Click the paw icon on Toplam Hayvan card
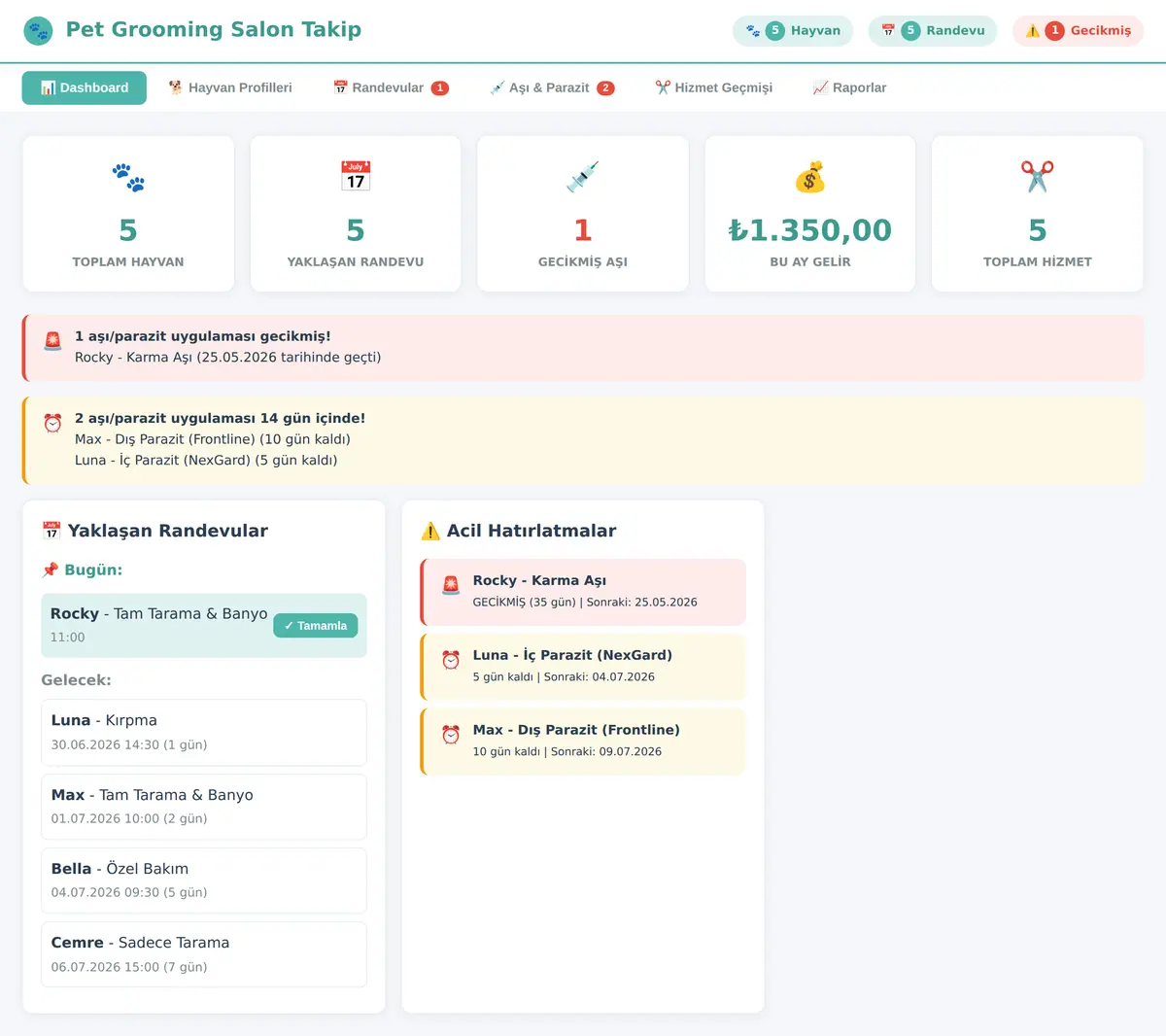The width and height of the screenshot is (1166, 1036). tap(128, 177)
